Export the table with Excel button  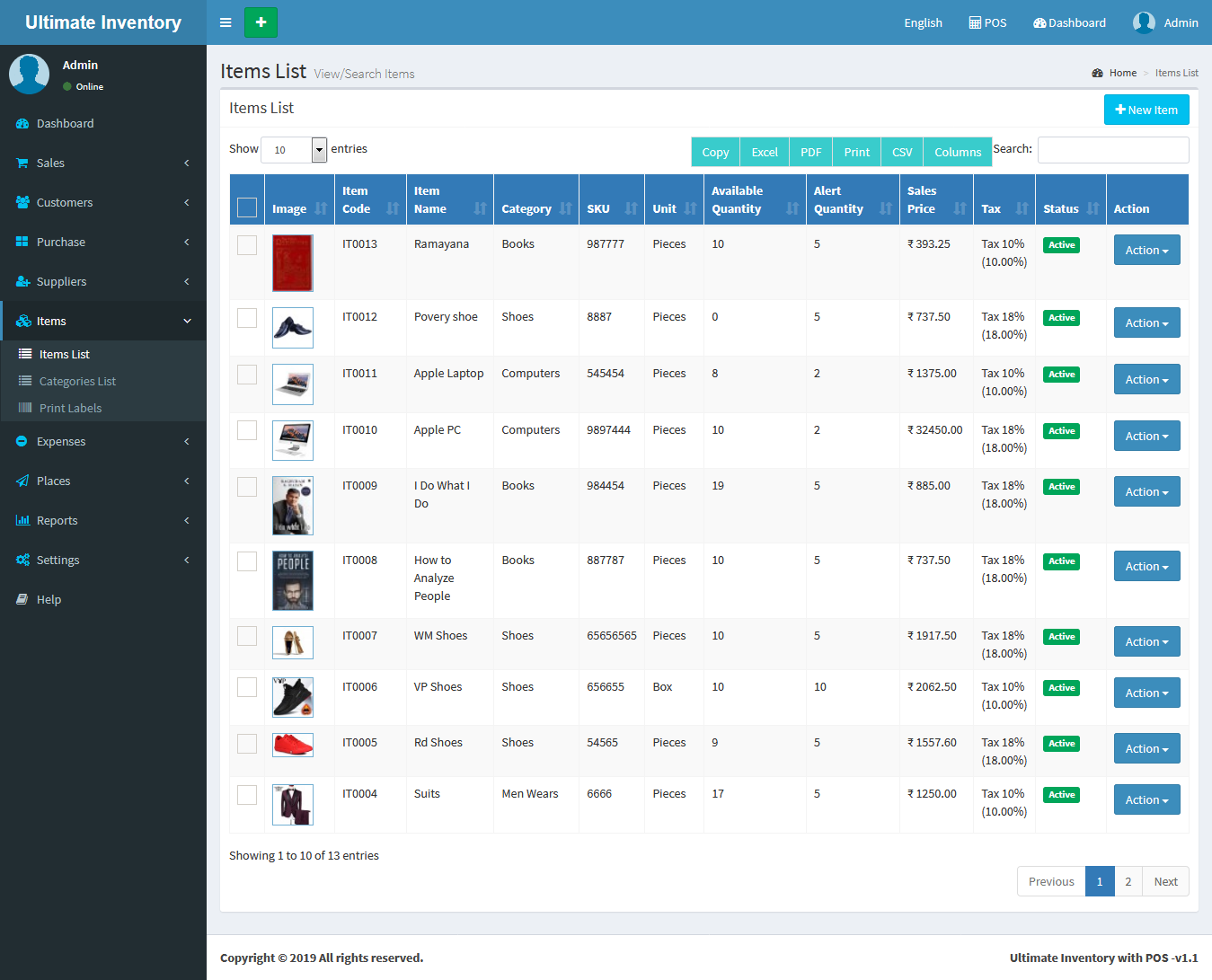[x=765, y=152]
